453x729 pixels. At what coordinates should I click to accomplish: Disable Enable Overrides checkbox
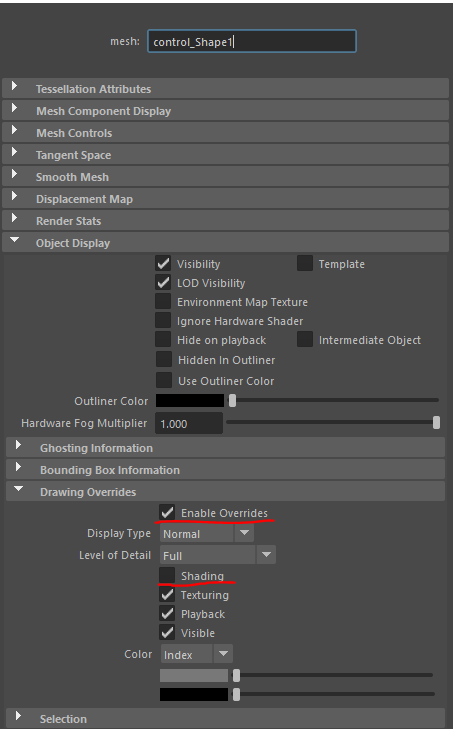(x=167, y=512)
